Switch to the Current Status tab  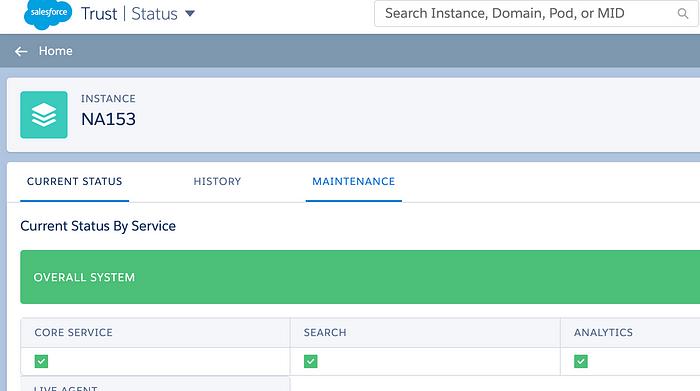tap(75, 182)
